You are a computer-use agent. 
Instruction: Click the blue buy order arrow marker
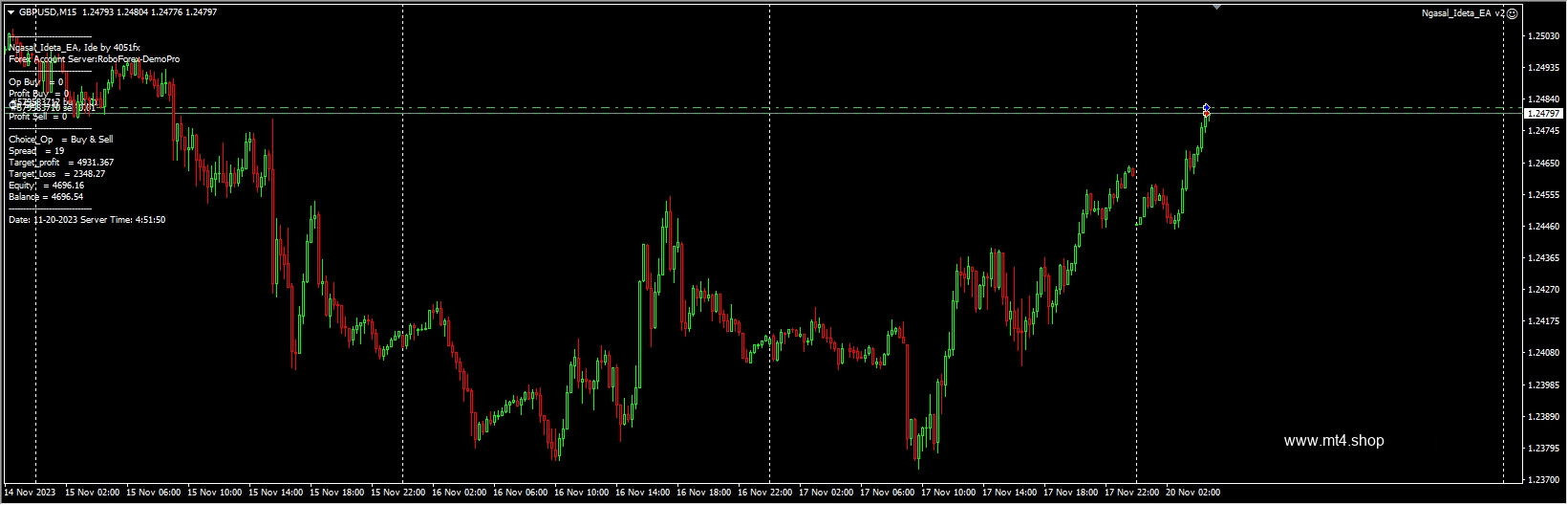click(x=1207, y=107)
